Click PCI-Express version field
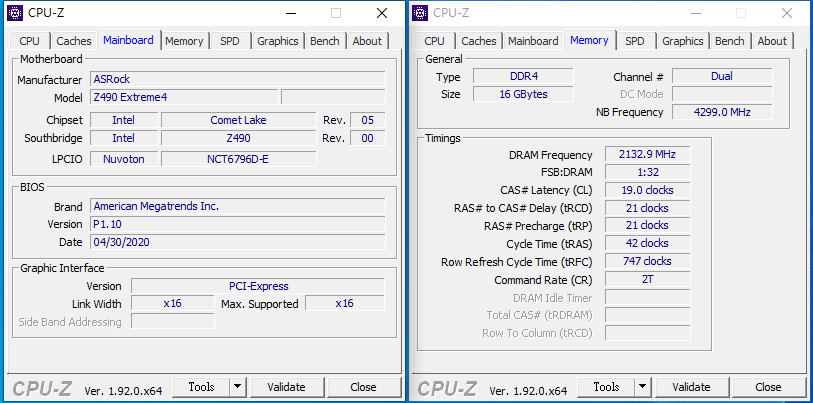The image size is (813, 403). [258, 286]
